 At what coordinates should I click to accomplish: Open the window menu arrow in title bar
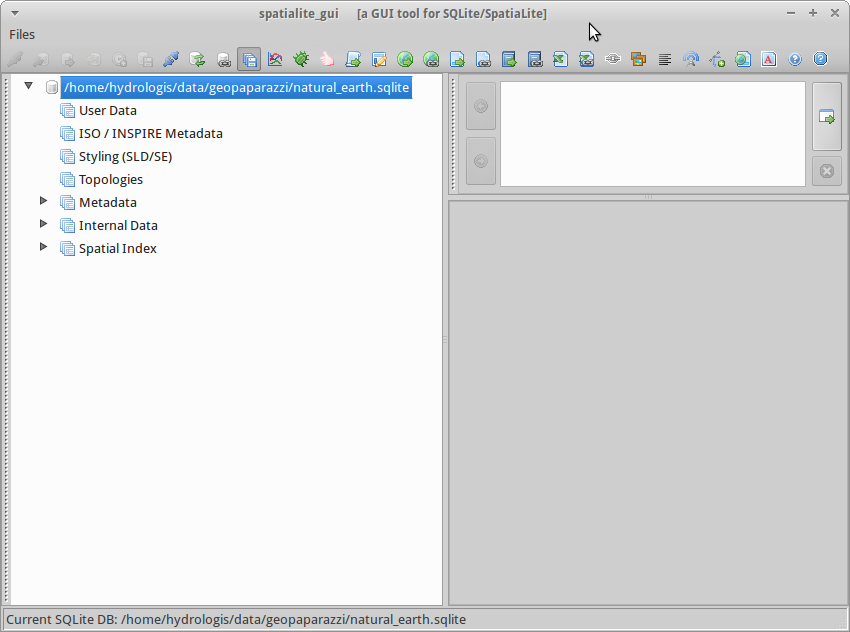15,13
